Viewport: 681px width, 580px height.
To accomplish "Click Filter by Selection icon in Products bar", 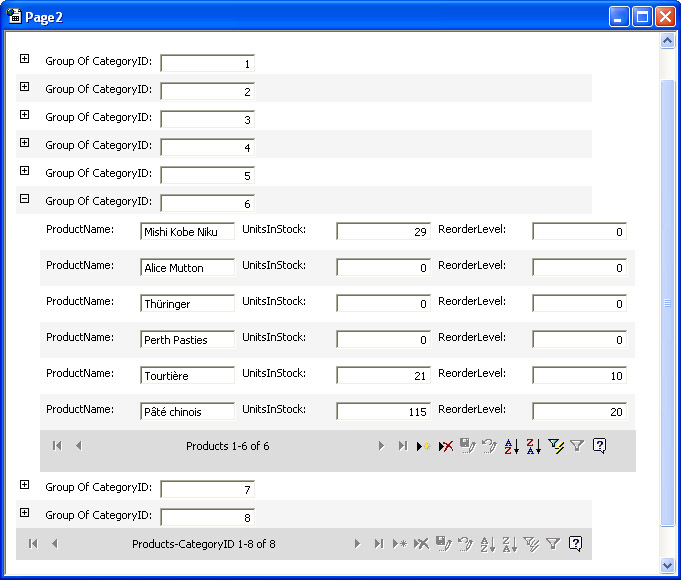I will 556,446.
